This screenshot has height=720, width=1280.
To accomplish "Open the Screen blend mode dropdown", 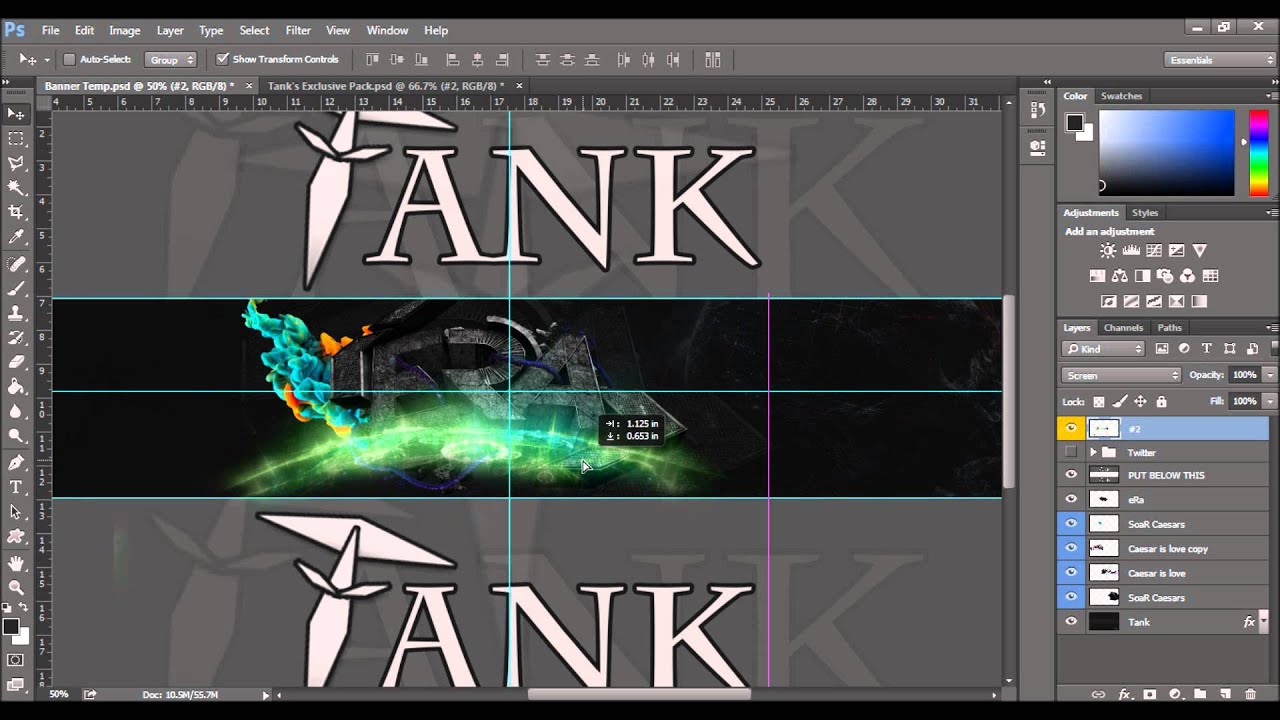I will click(x=1121, y=375).
